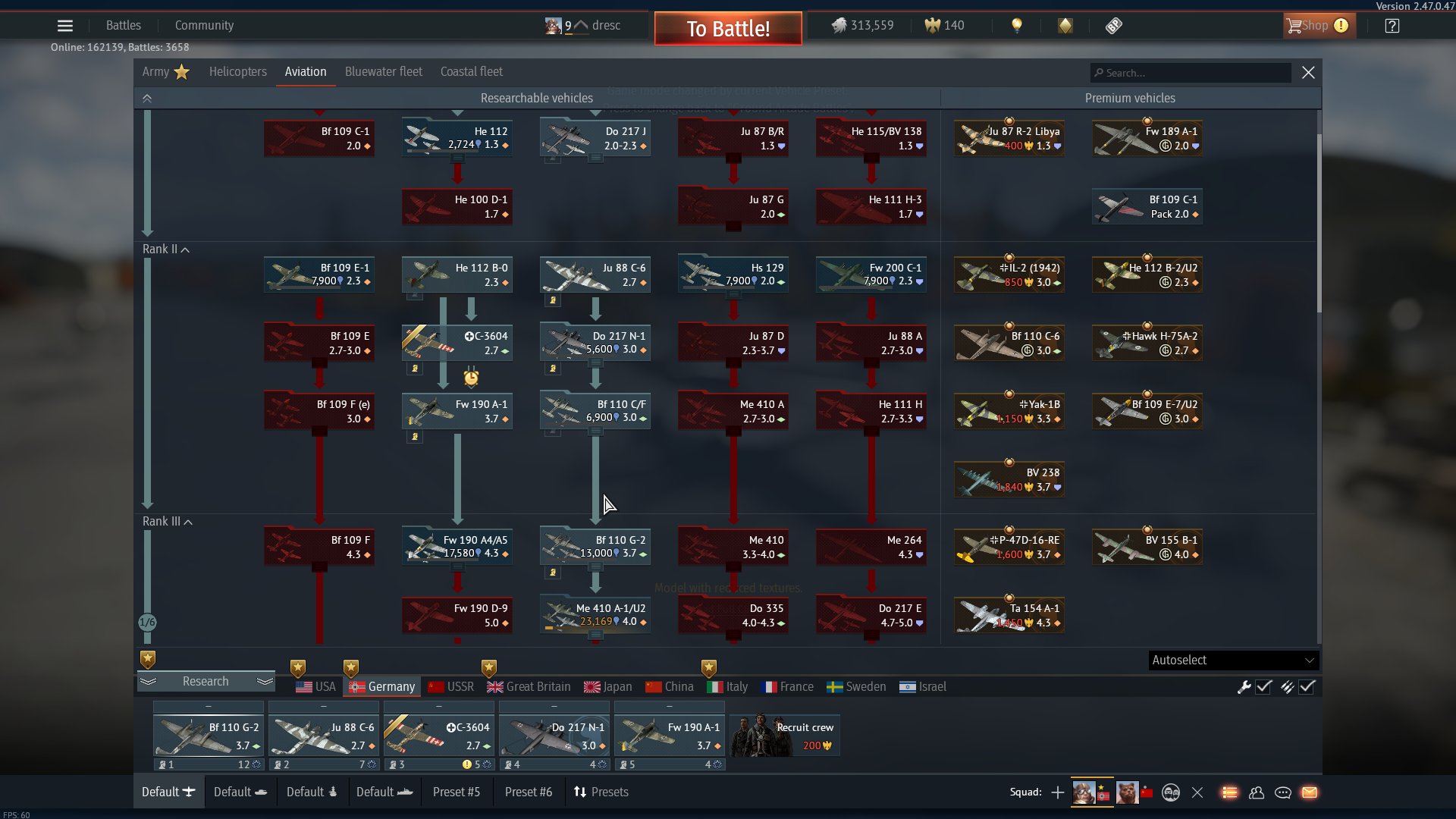The image size is (1456, 819).
Task: Open the Silver Lions balance 313,559
Action: (x=863, y=26)
